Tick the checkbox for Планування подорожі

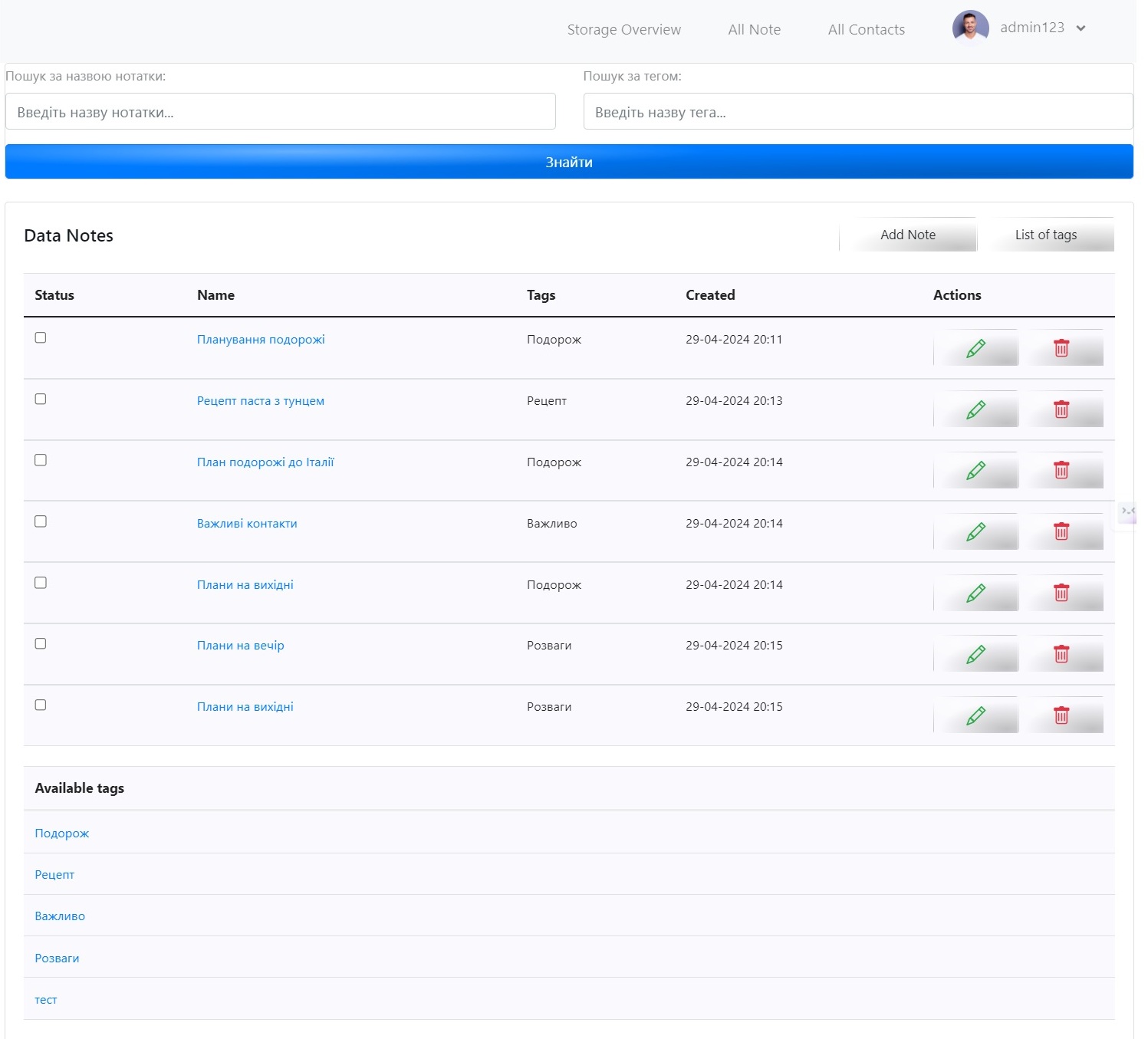[41, 337]
